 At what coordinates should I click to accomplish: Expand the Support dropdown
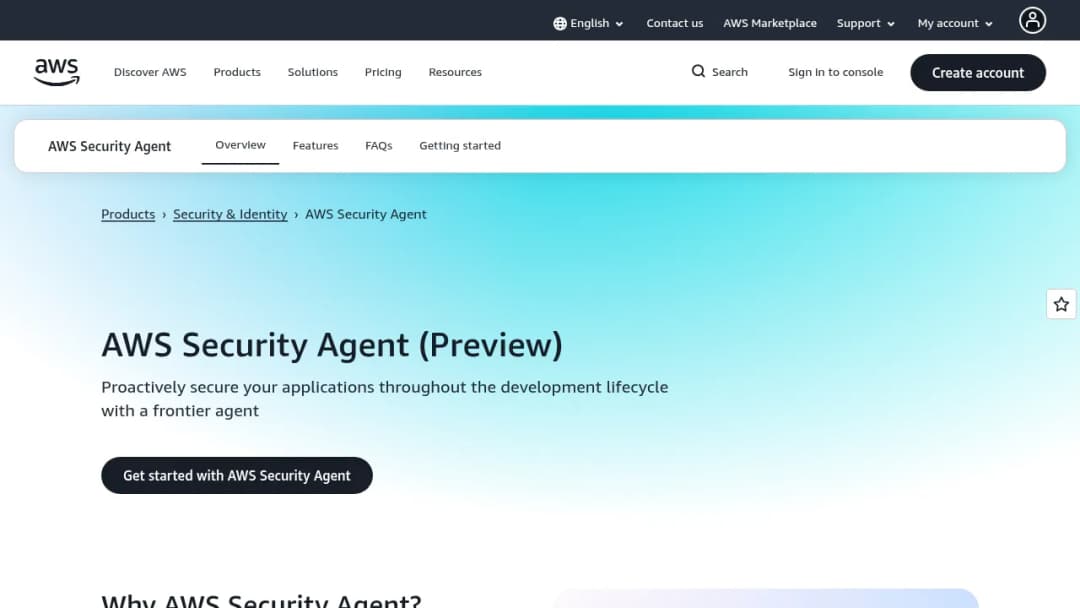[866, 23]
